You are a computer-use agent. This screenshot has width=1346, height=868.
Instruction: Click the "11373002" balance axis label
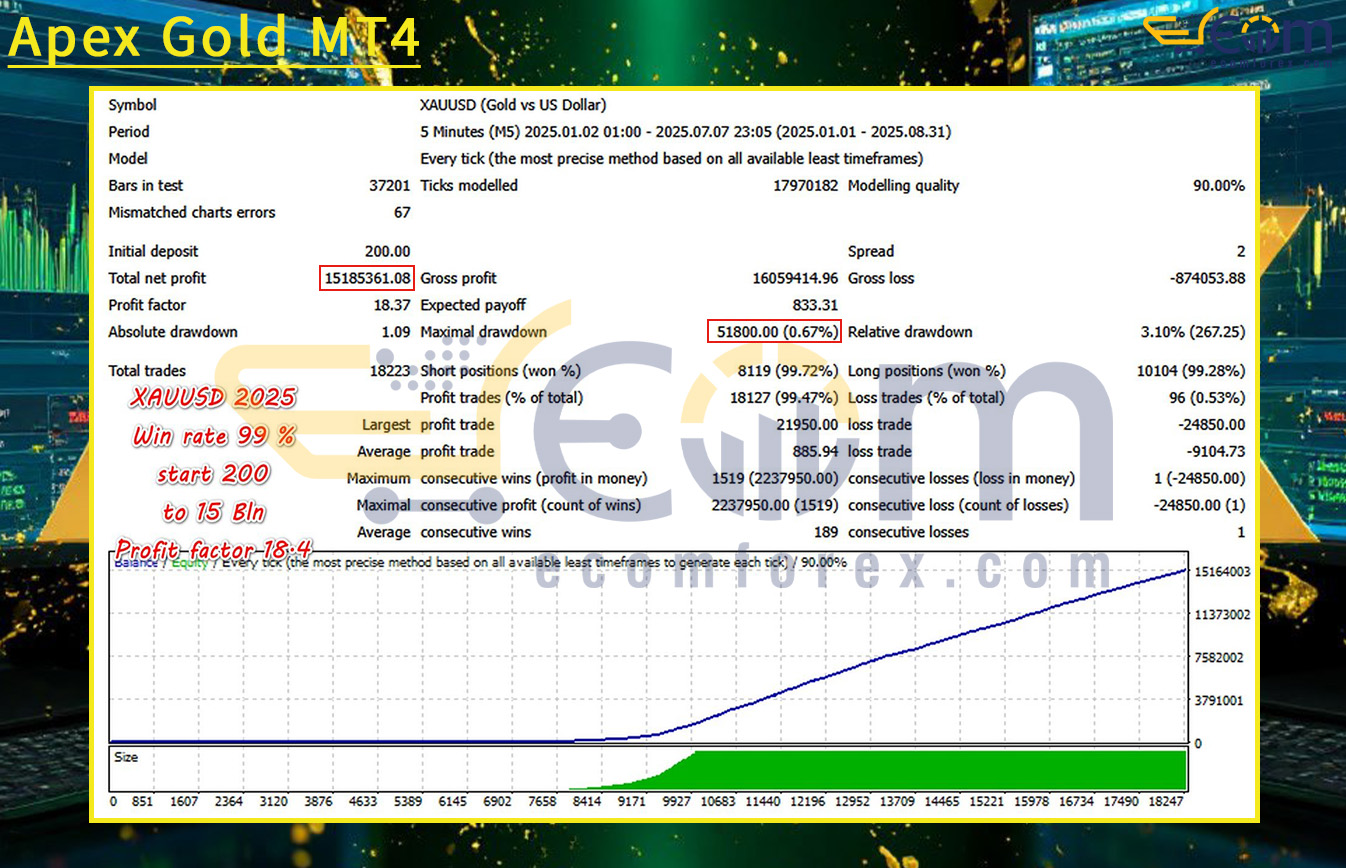[1222, 615]
